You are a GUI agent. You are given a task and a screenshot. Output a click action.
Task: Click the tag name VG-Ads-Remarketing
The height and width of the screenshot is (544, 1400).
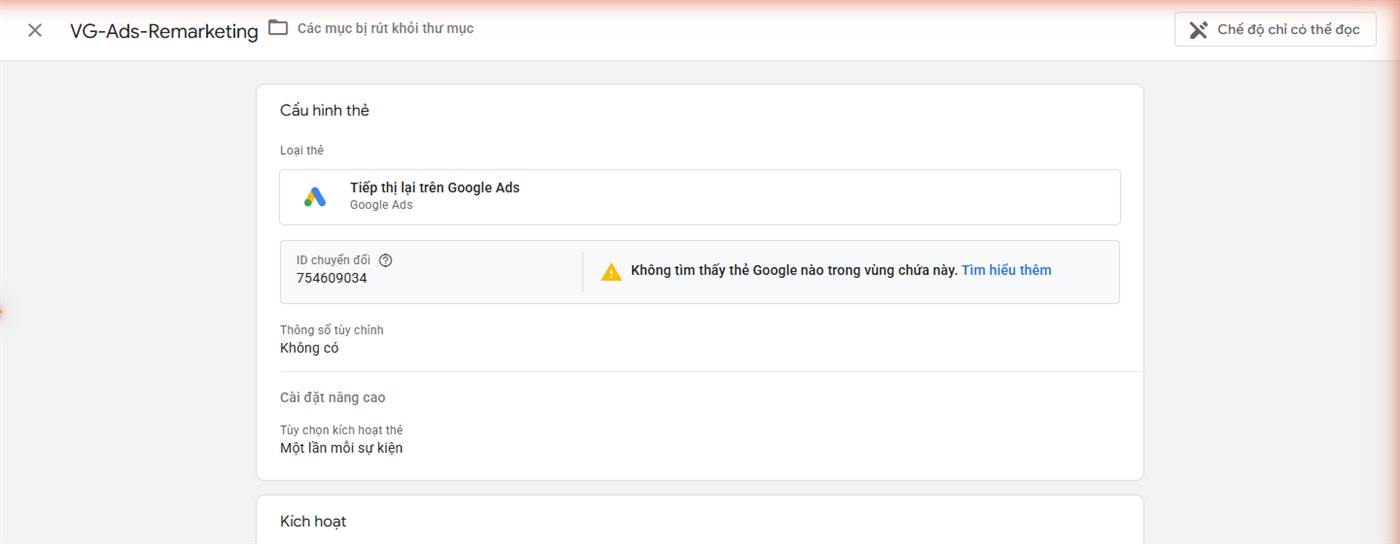pyautogui.click(x=164, y=31)
